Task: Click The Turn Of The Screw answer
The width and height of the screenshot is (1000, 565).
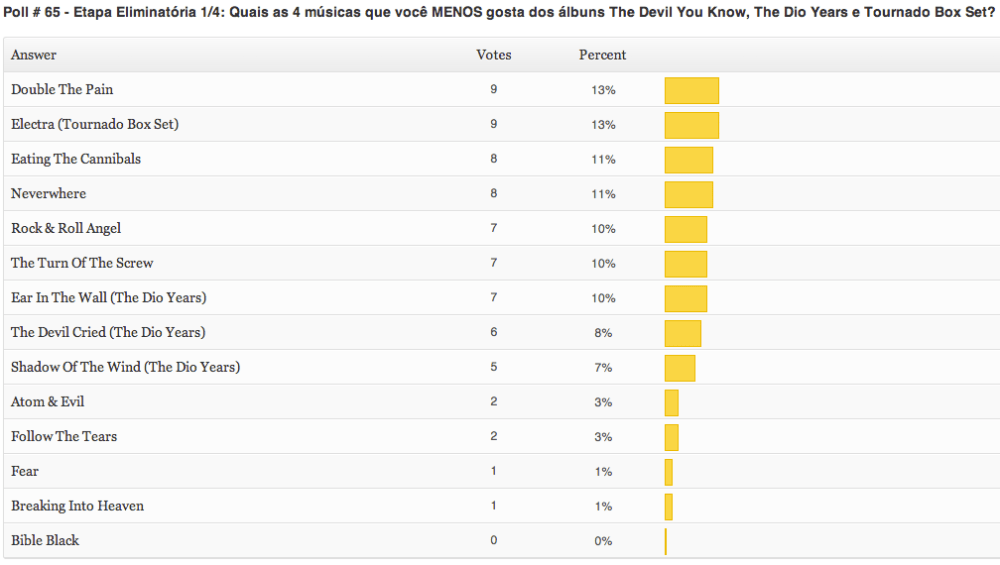Action: (82, 263)
